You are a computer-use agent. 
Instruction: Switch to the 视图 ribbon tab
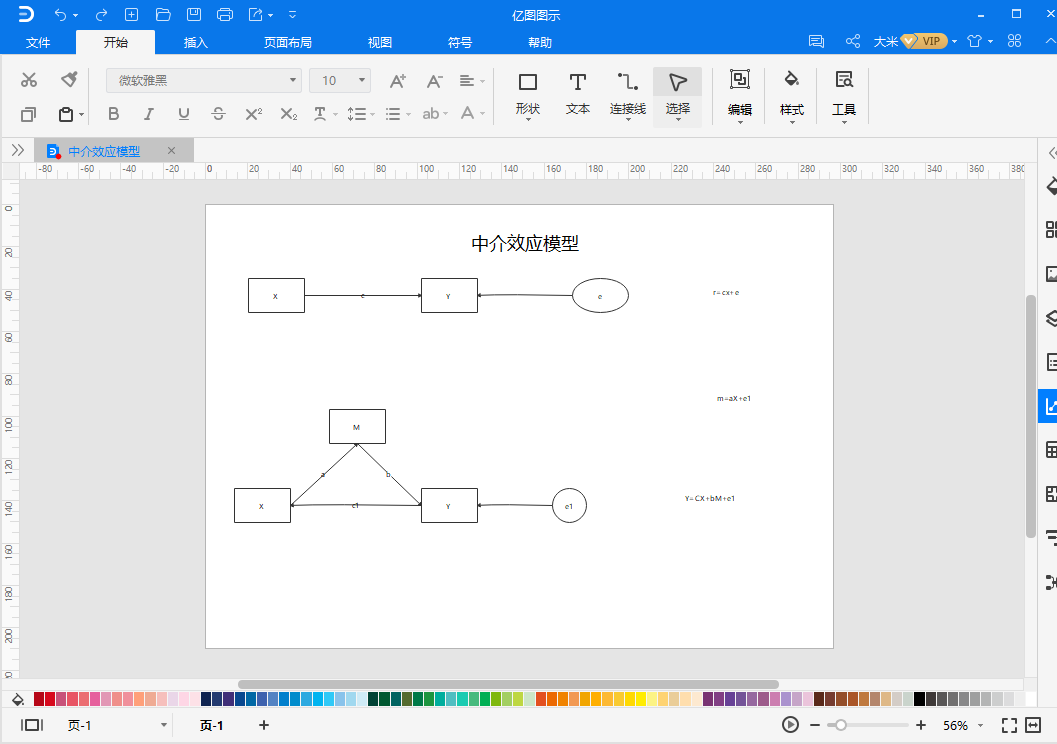coord(380,42)
